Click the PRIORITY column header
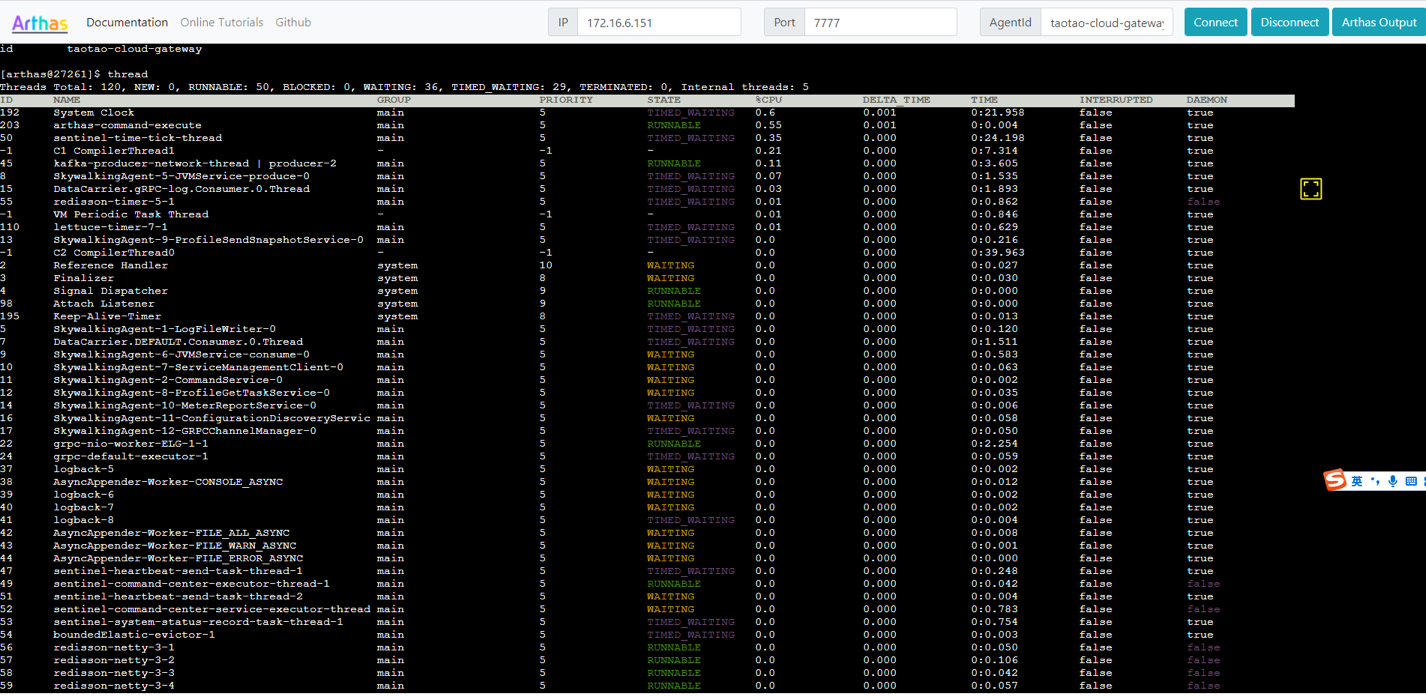Screen dimensions: 1426x697 tap(566, 100)
